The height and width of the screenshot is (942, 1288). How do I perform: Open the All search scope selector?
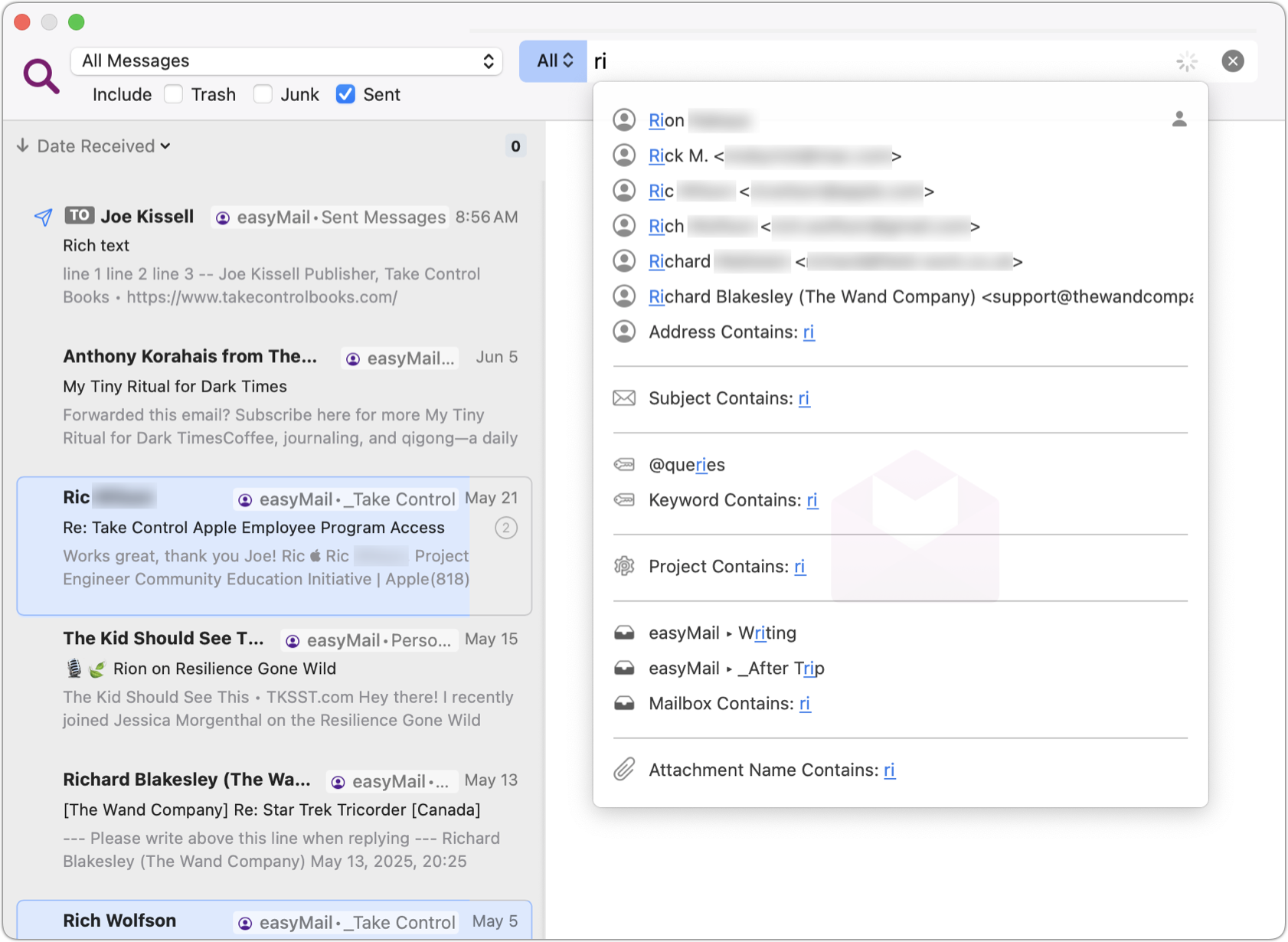coord(554,61)
